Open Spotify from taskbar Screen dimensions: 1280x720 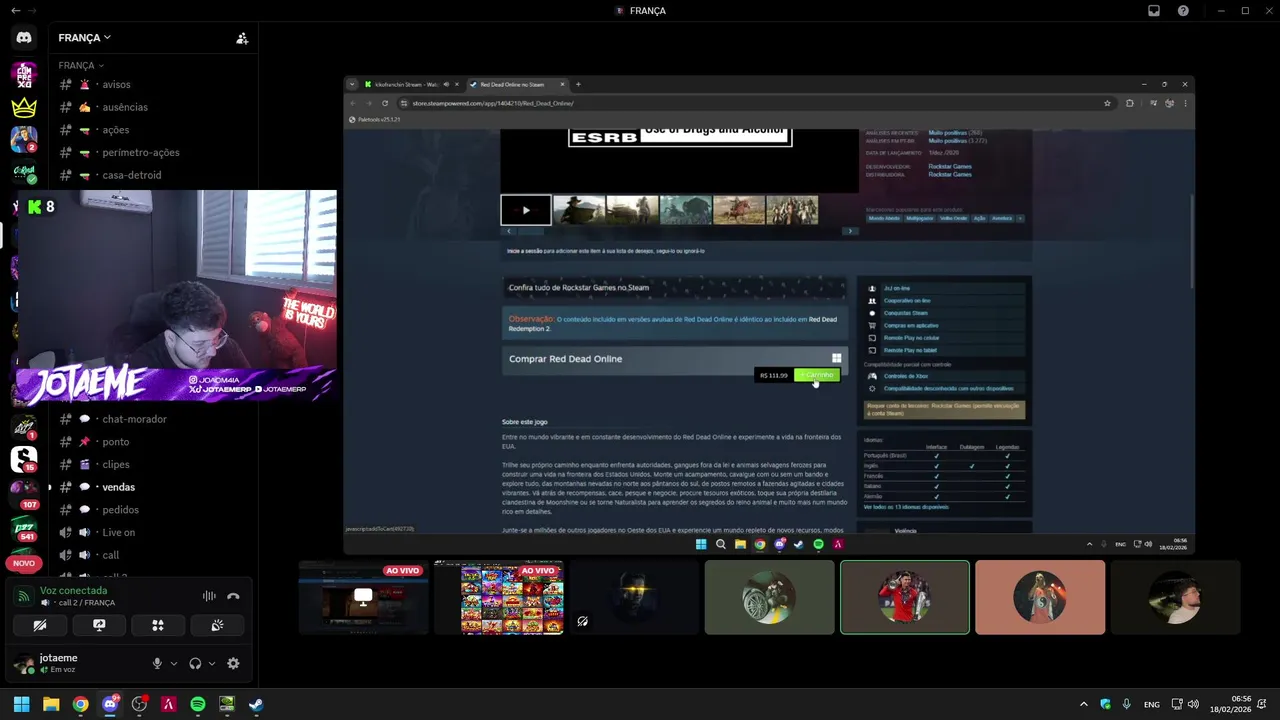click(x=198, y=704)
